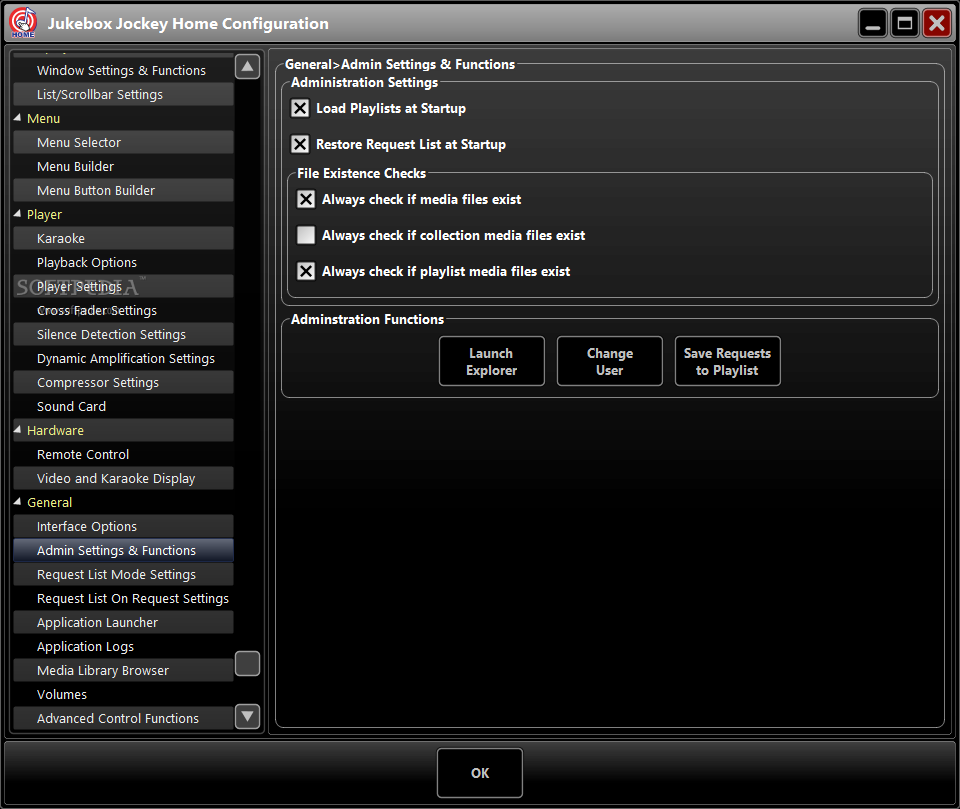Select Dynamic Amplification Settings

tap(123, 358)
